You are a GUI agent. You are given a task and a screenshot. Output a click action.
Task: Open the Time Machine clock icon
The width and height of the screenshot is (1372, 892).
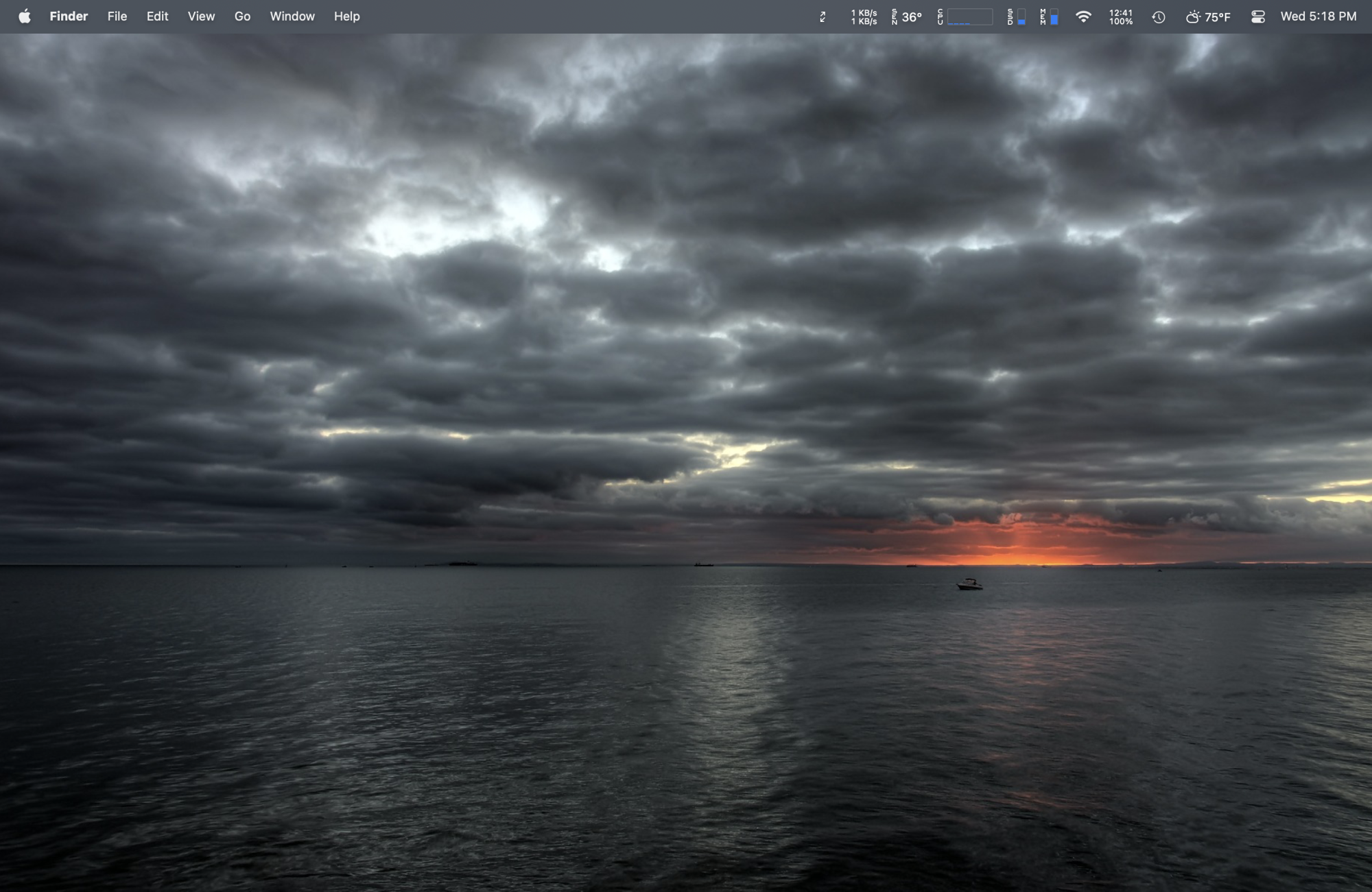click(x=1159, y=17)
